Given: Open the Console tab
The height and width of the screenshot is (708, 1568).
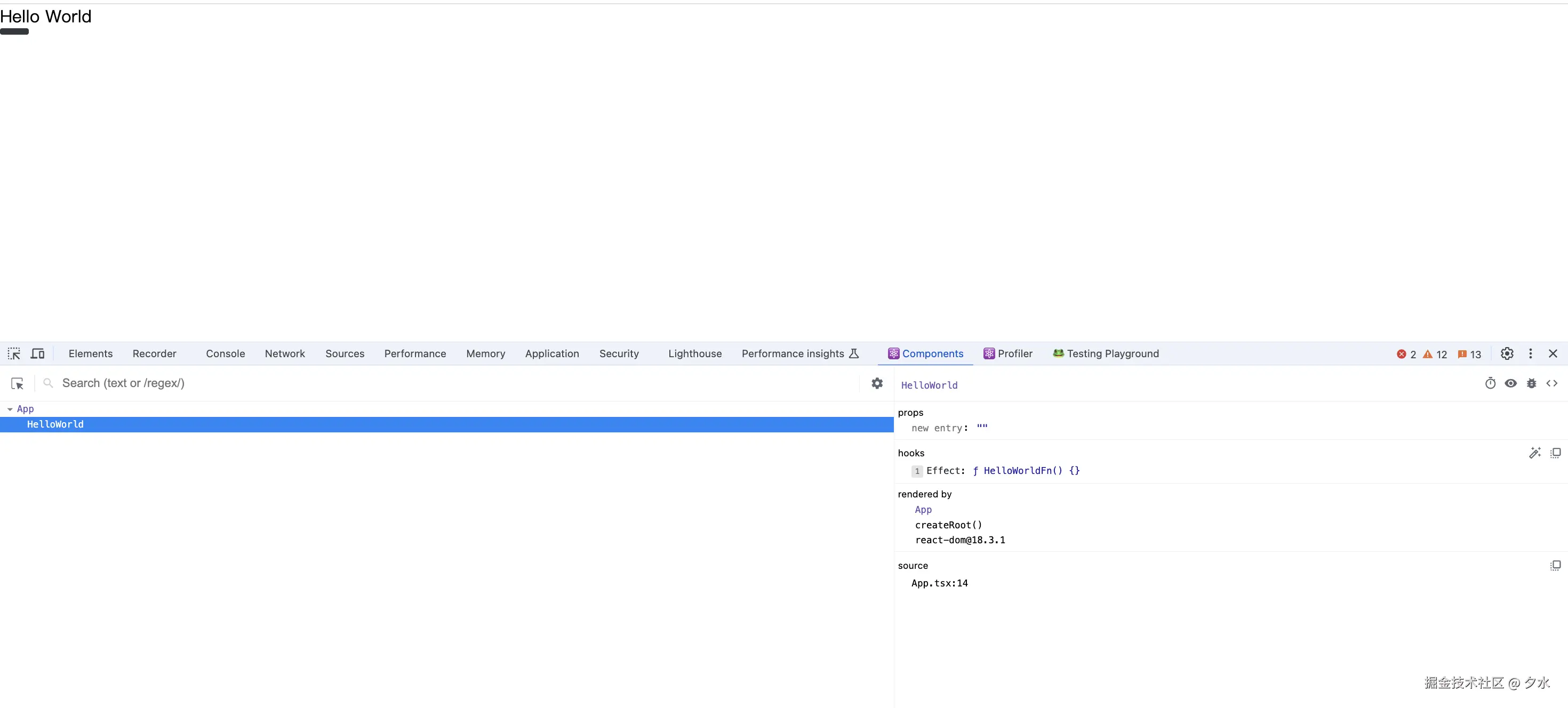Looking at the screenshot, I should pyautogui.click(x=225, y=353).
